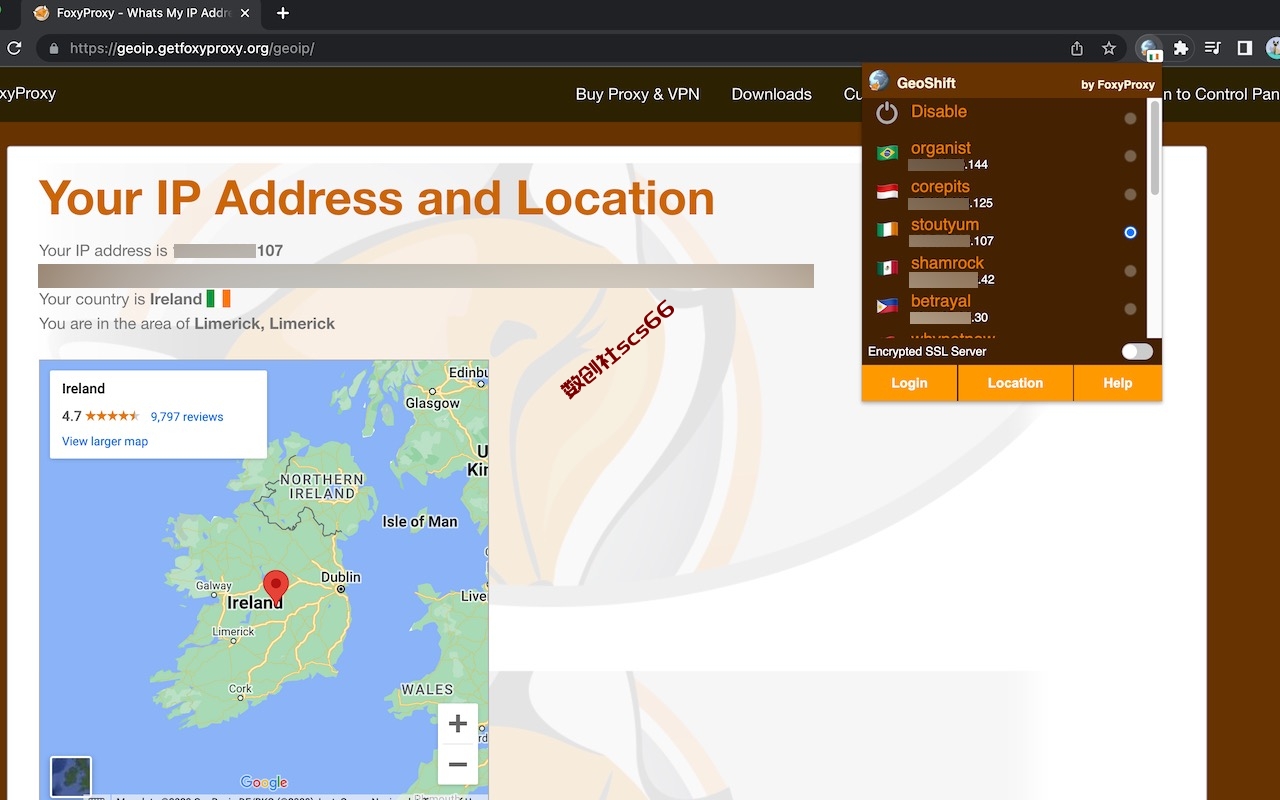Click the Location button in GeoShift
This screenshot has height=800, width=1280.
(x=1015, y=383)
